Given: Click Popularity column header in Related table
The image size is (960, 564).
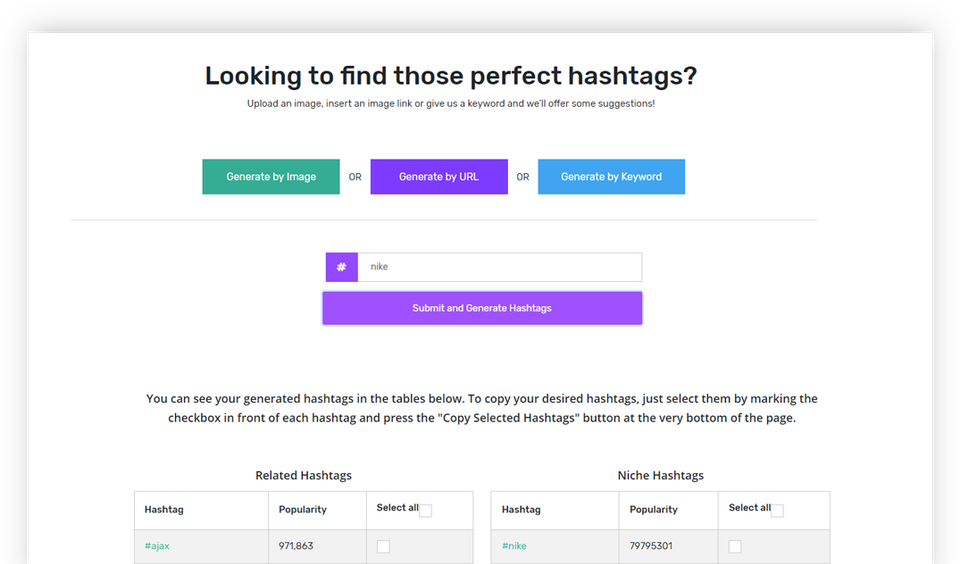Looking at the screenshot, I should click(x=303, y=510).
